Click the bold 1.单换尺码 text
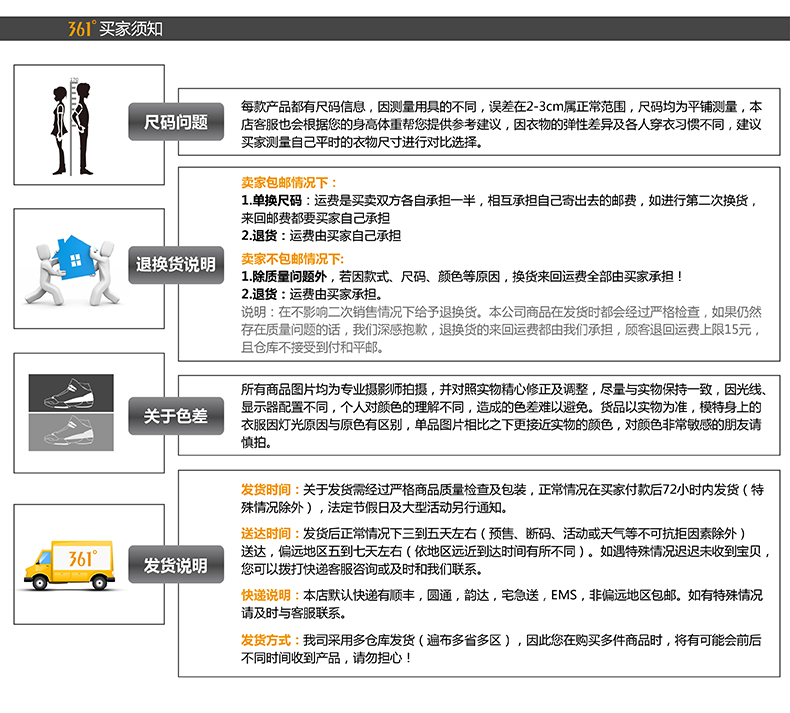Viewport: 790px width, 713px height. [x=271, y=201]
